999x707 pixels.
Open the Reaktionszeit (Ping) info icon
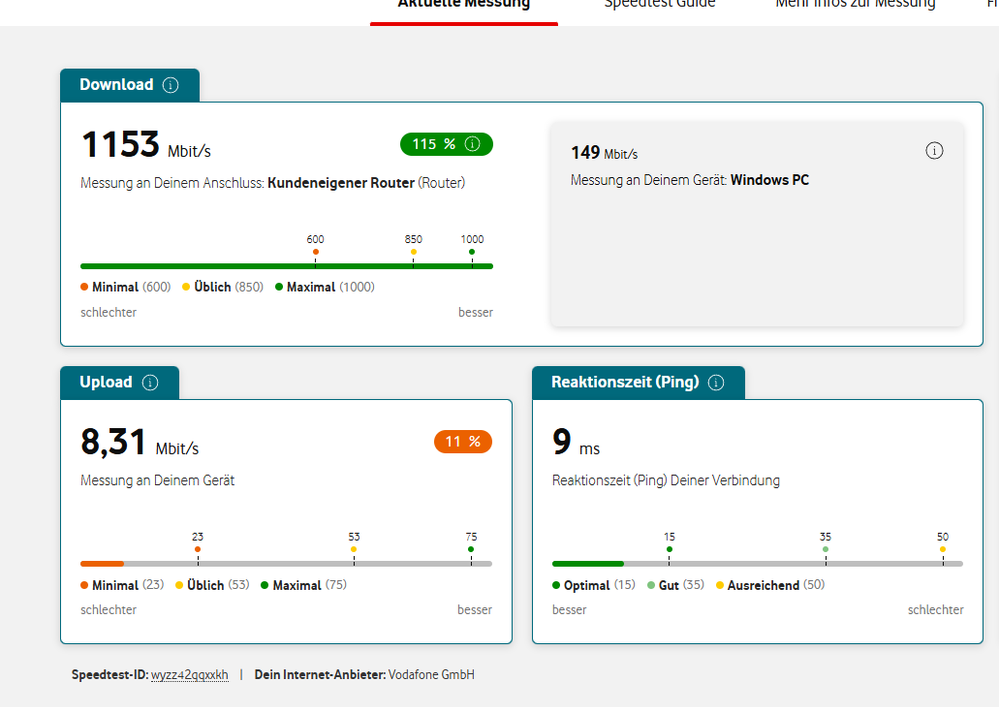(x=716, y=382)
